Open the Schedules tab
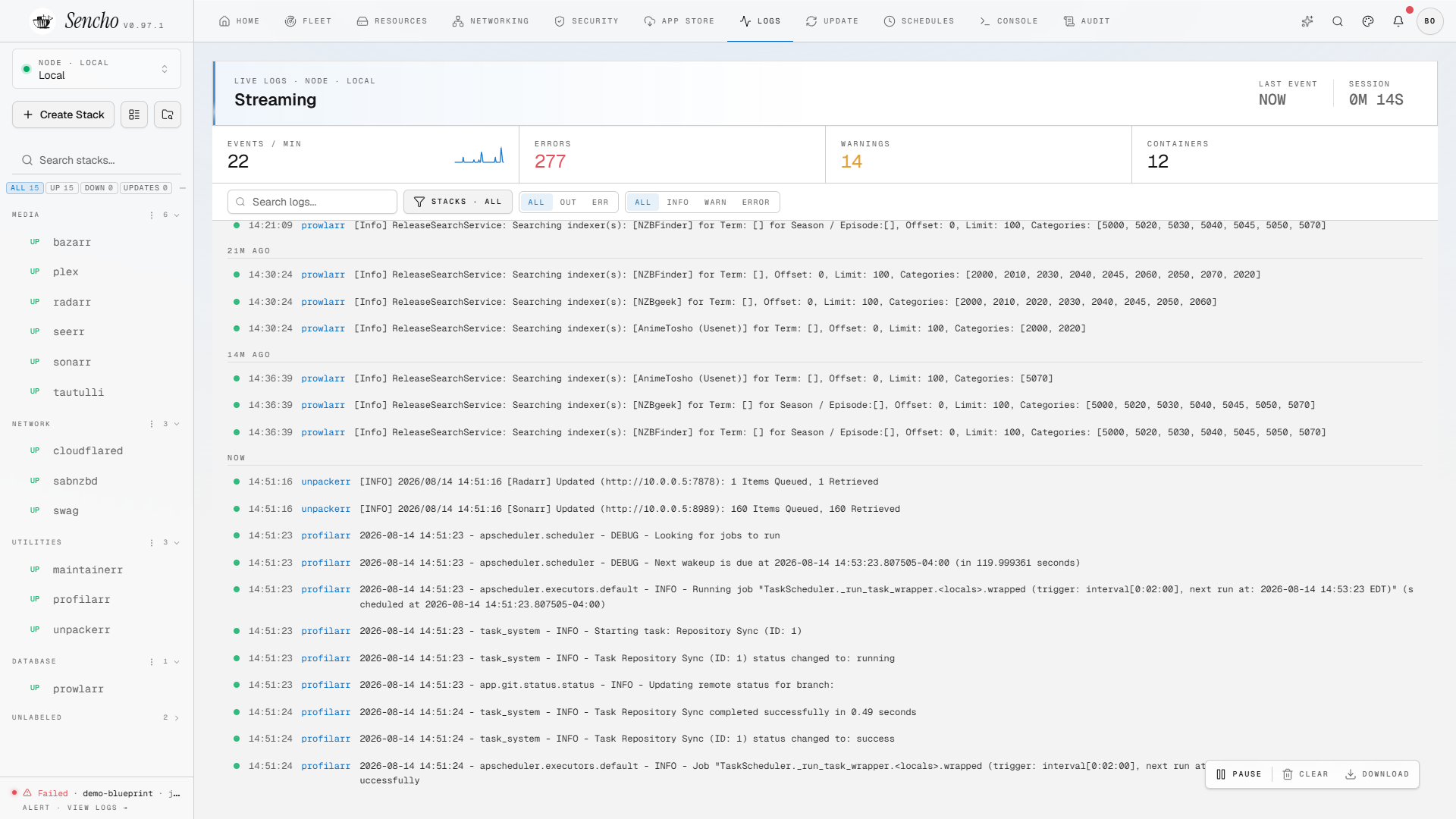 pyautogui.click(x=919, y=21)
